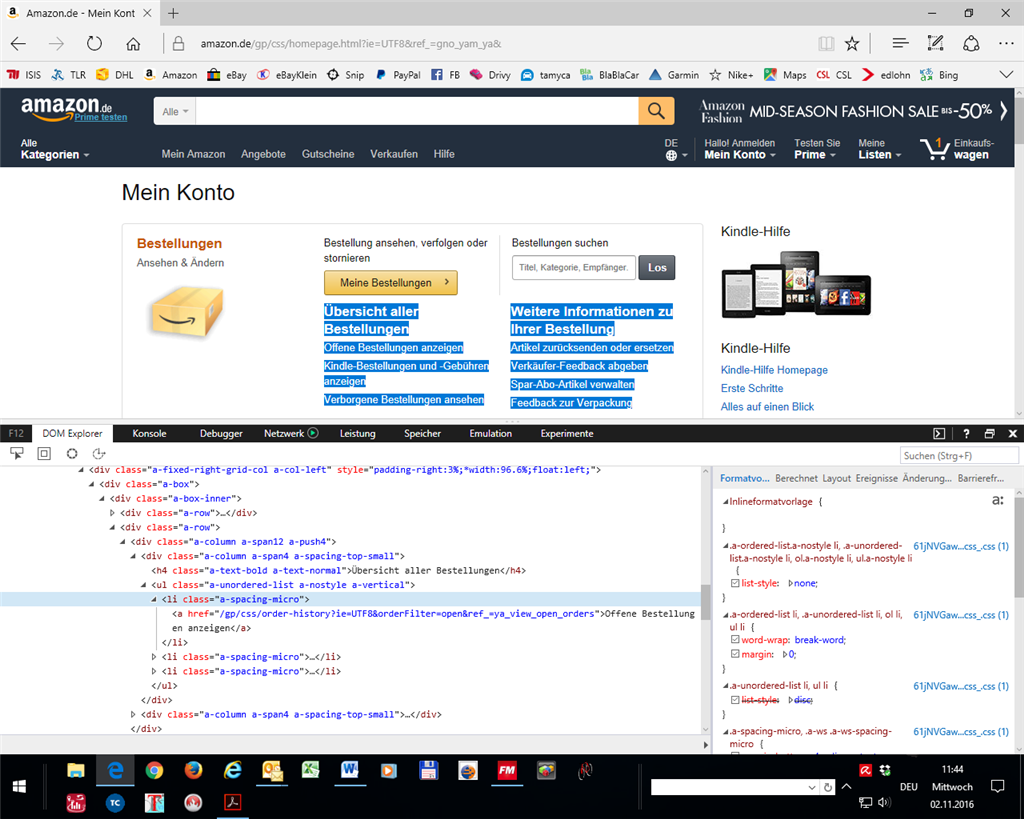Uncheck the margin: 0 property
Viewport: 1024px width, 819px height.
click(735, 654)
